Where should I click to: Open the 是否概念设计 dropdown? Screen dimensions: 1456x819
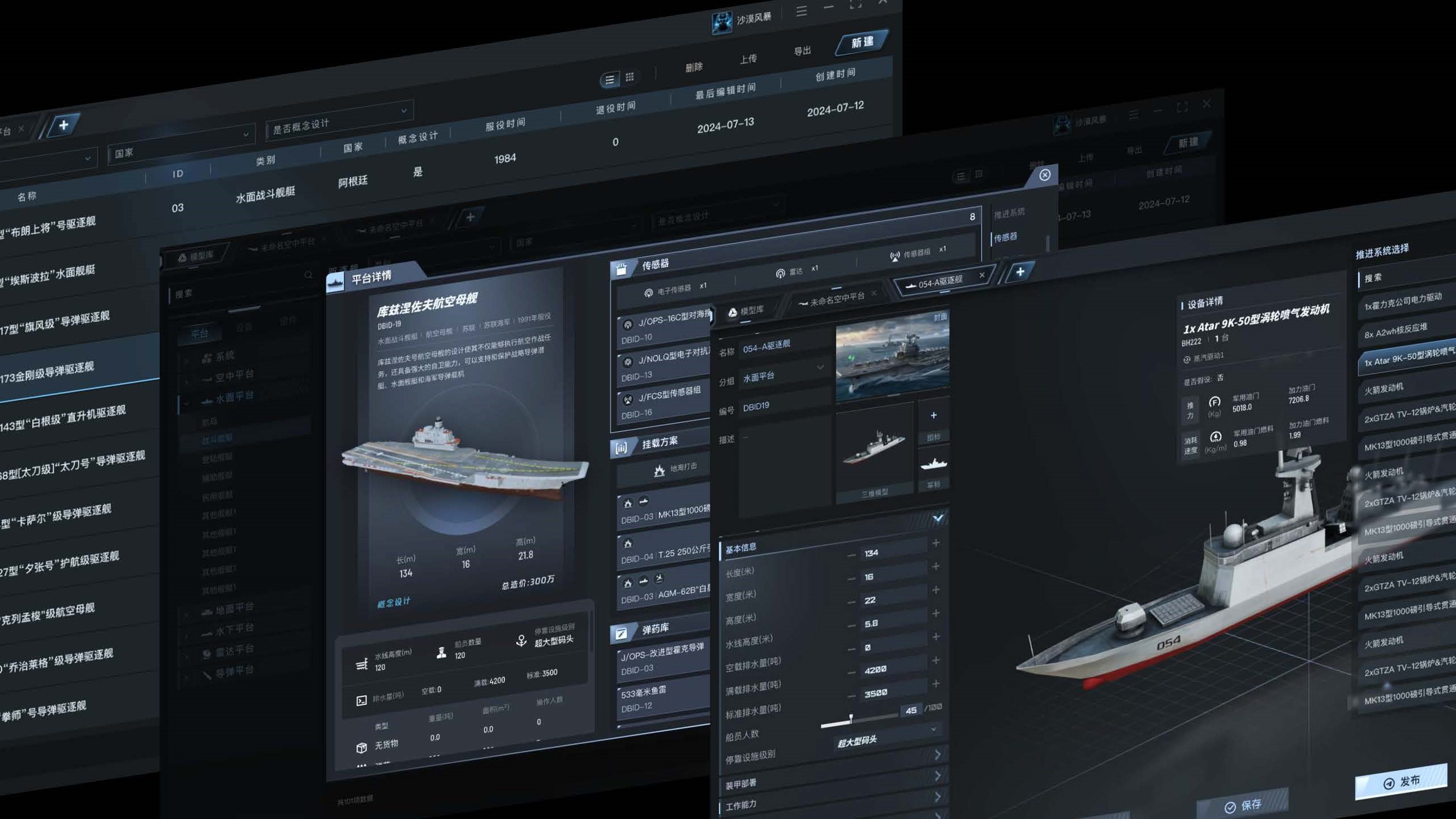pyautogui.click(x=340, y=122)
